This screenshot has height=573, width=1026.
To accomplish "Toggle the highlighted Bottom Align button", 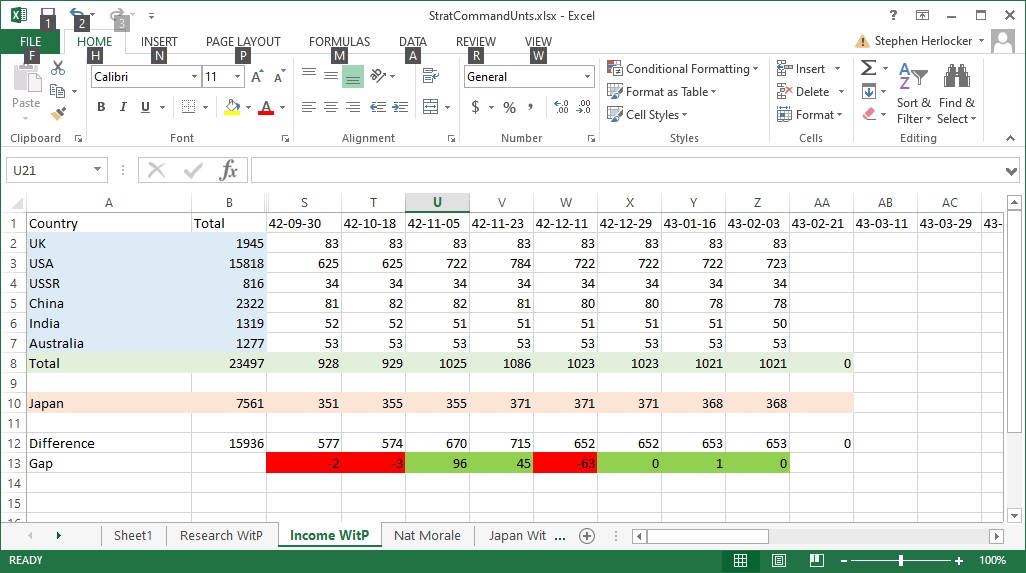I will pyautogui.click(x=353, y=77).
